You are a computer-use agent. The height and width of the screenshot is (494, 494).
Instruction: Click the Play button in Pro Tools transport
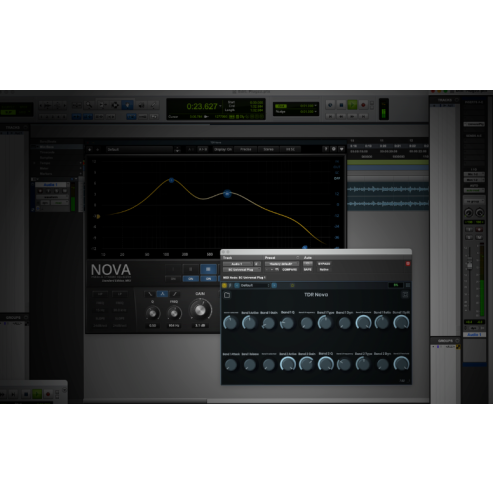pos(352,105)
